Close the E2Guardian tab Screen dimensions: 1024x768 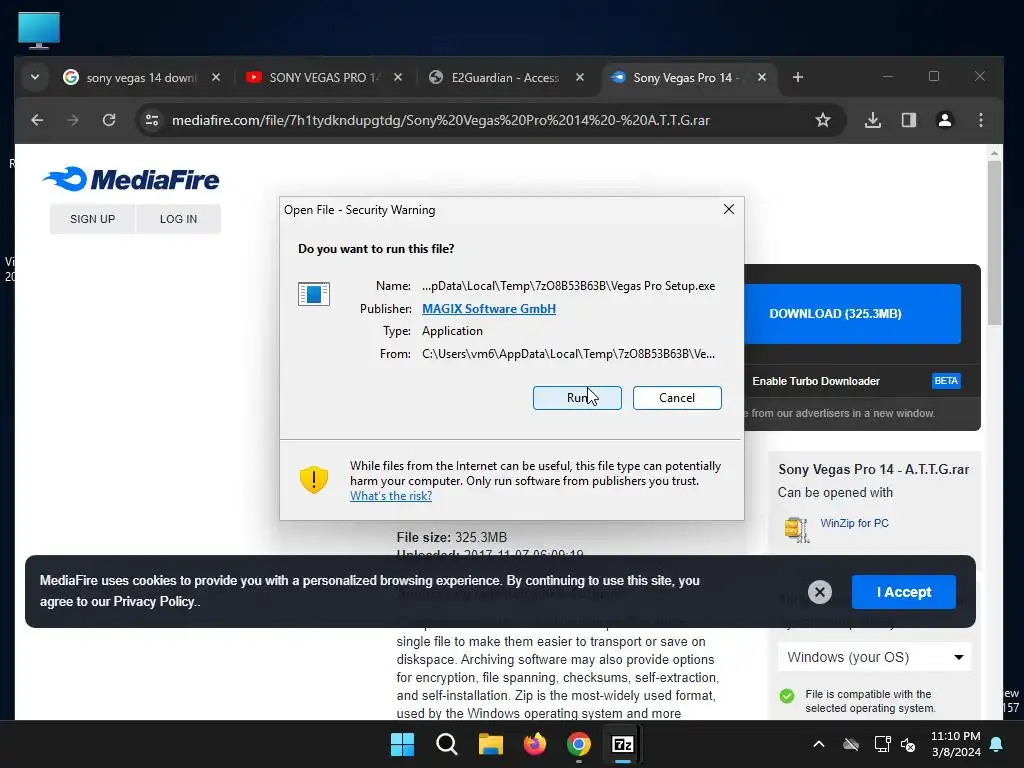579,77
